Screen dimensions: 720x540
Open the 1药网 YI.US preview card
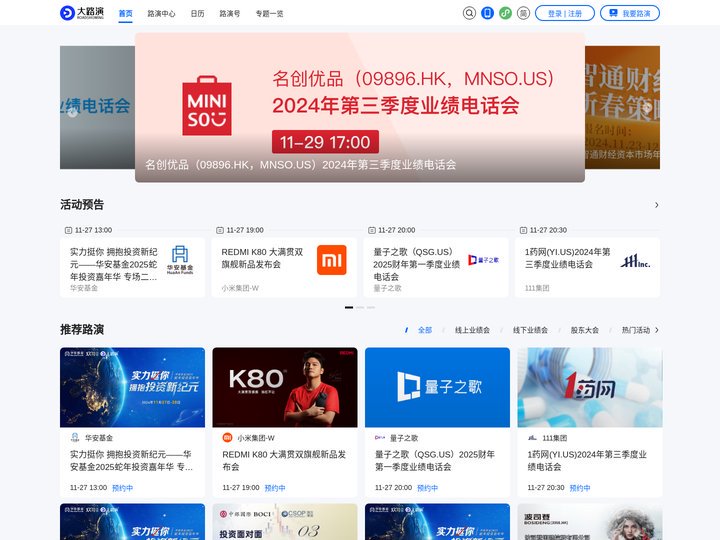click(x=587, y=267)
